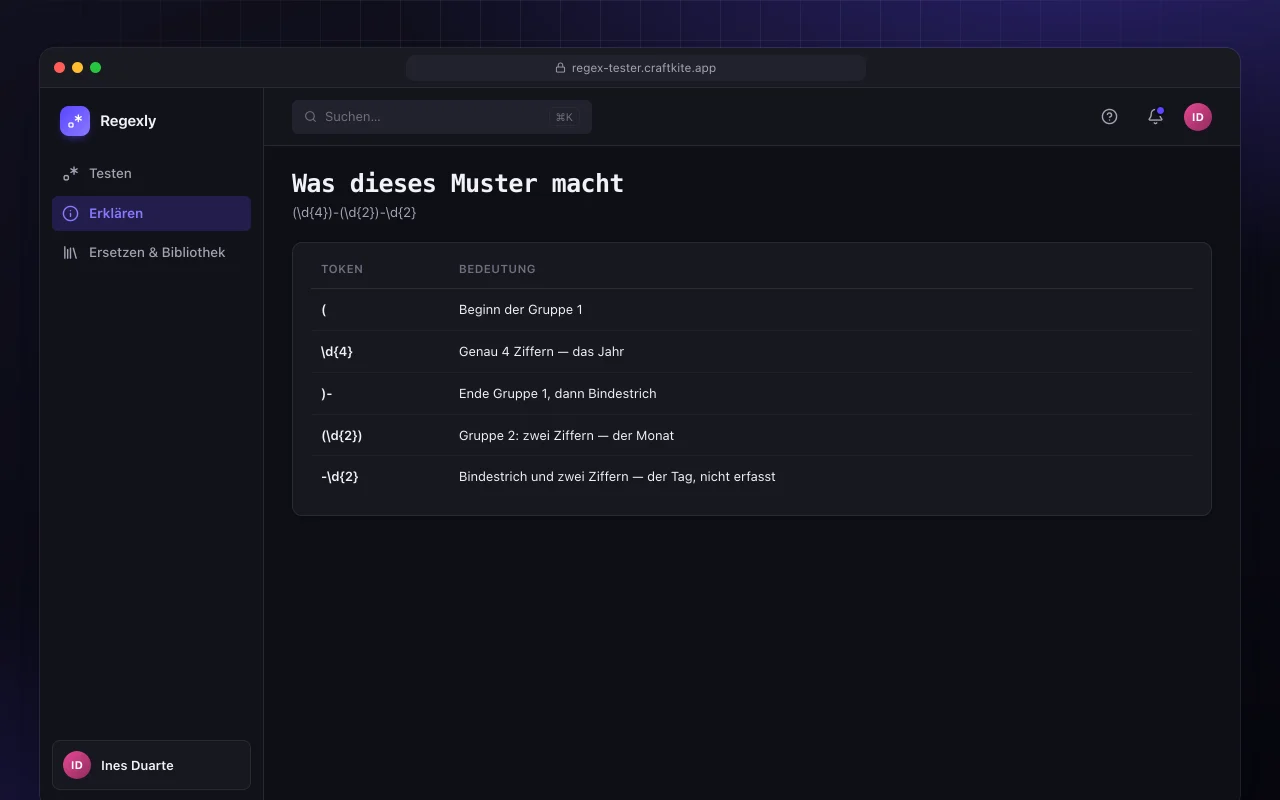Select the -\d{2} token cell
Viewport: 1280px width, 800px height.
click(x=340, y=477)
